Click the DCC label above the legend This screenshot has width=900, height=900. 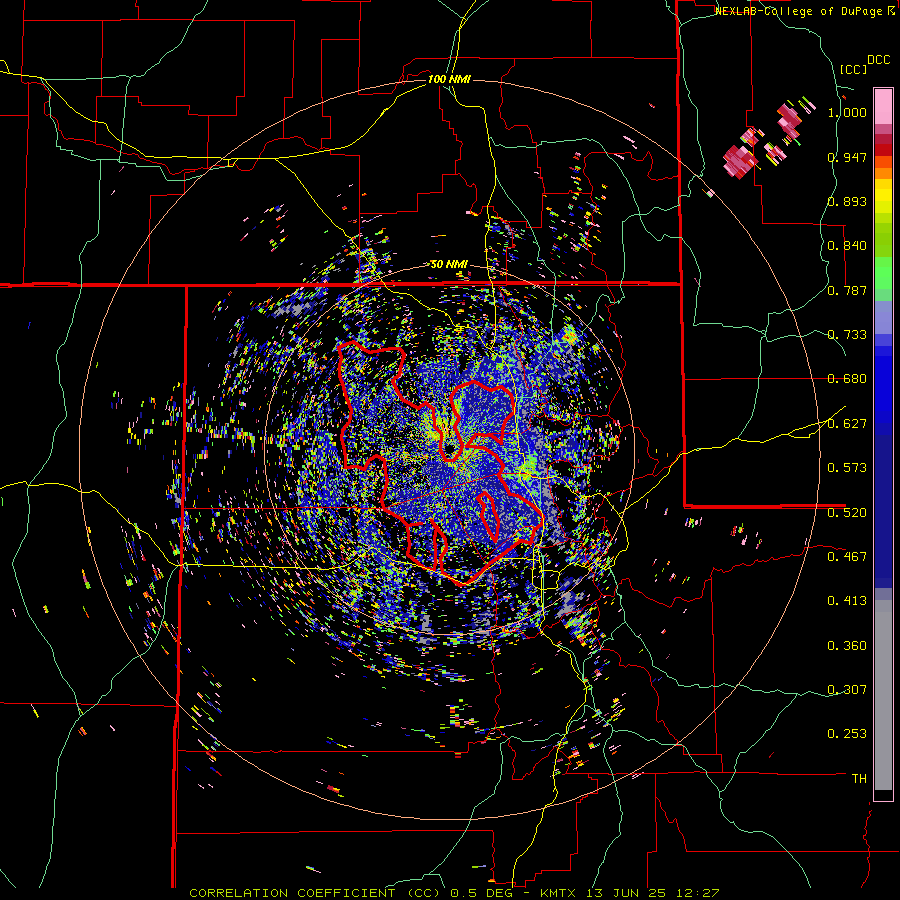(x=878, y=60)
